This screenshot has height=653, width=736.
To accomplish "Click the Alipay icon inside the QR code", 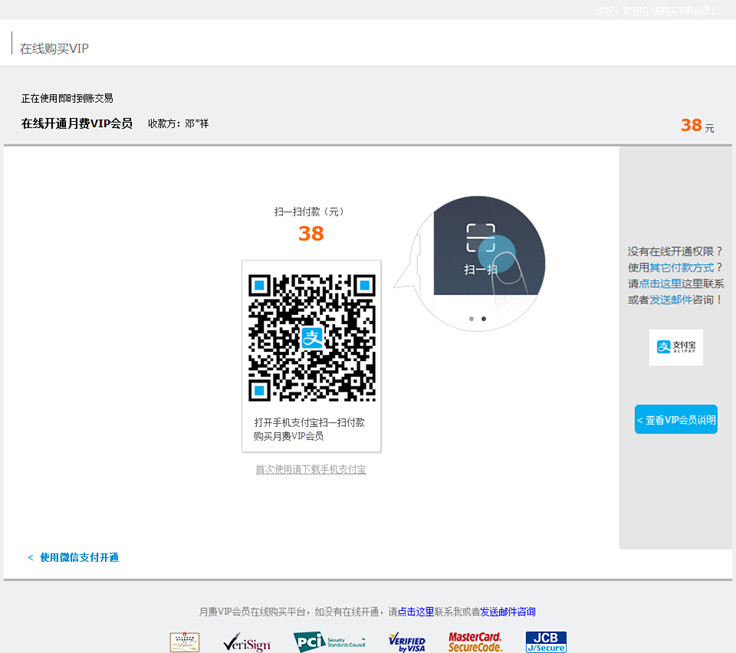I will pos(312,337).
